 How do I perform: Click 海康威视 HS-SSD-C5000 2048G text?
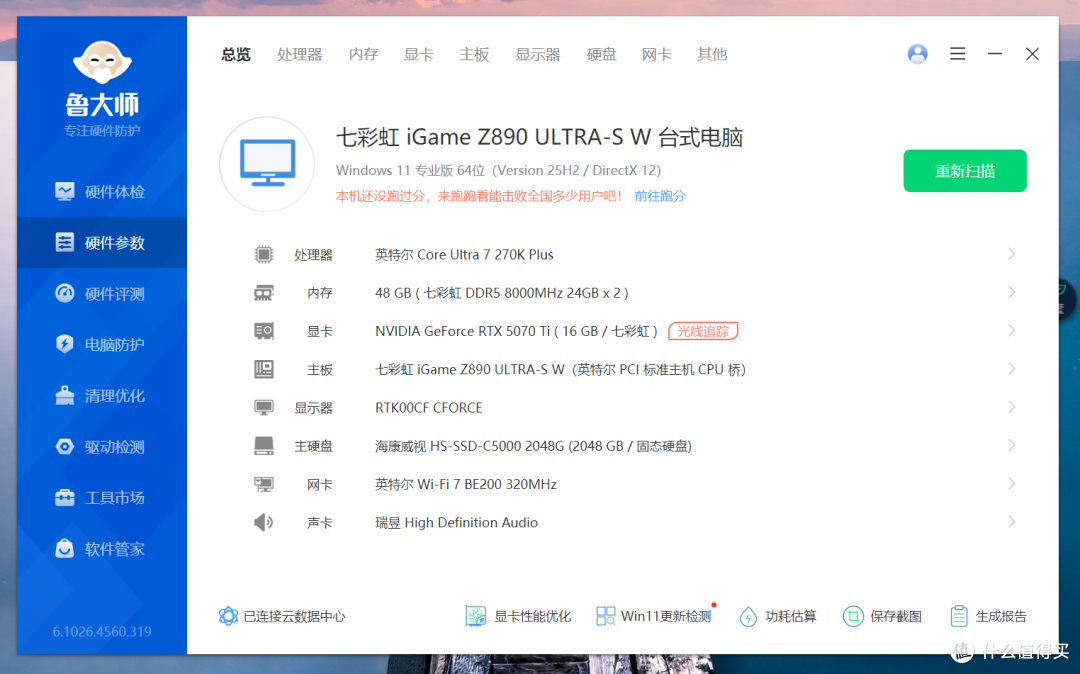click(533, 446)
